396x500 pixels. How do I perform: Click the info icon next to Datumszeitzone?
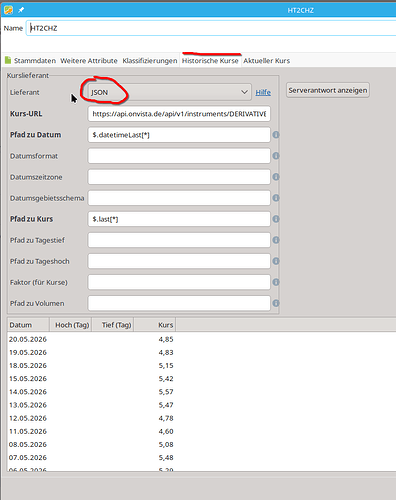[276, 177]
